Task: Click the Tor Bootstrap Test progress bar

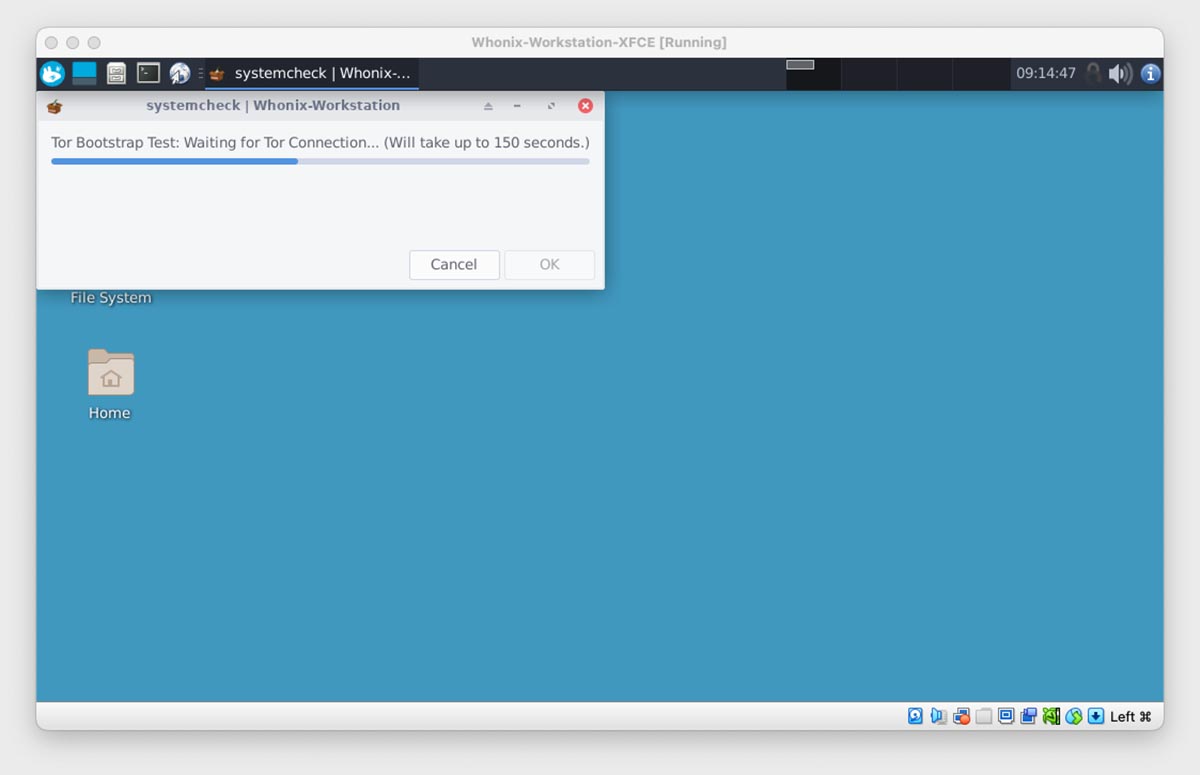Action: tap(320, 161)
